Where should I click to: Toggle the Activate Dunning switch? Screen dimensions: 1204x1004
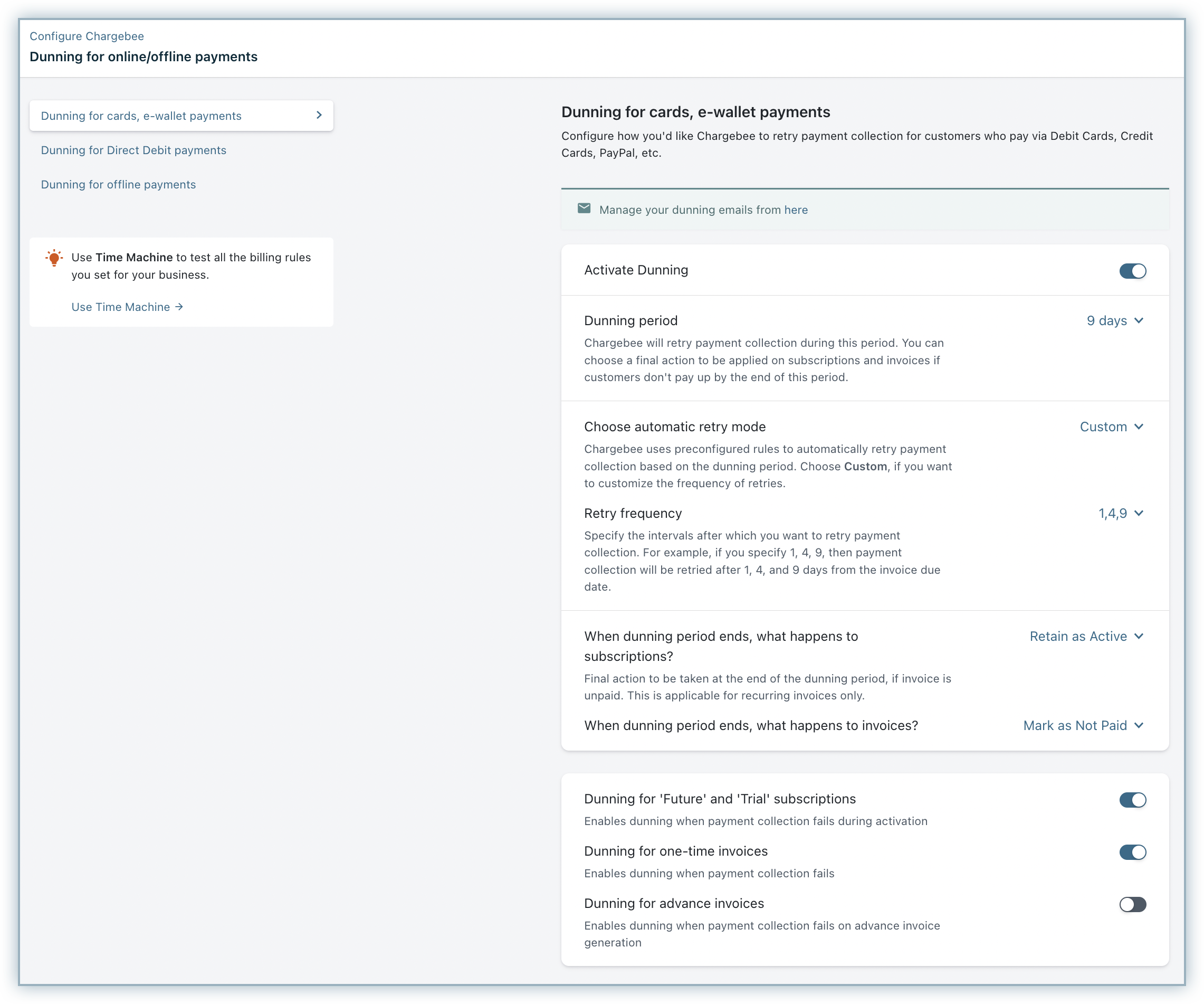pyautogui.click(x=1132, y=271)
